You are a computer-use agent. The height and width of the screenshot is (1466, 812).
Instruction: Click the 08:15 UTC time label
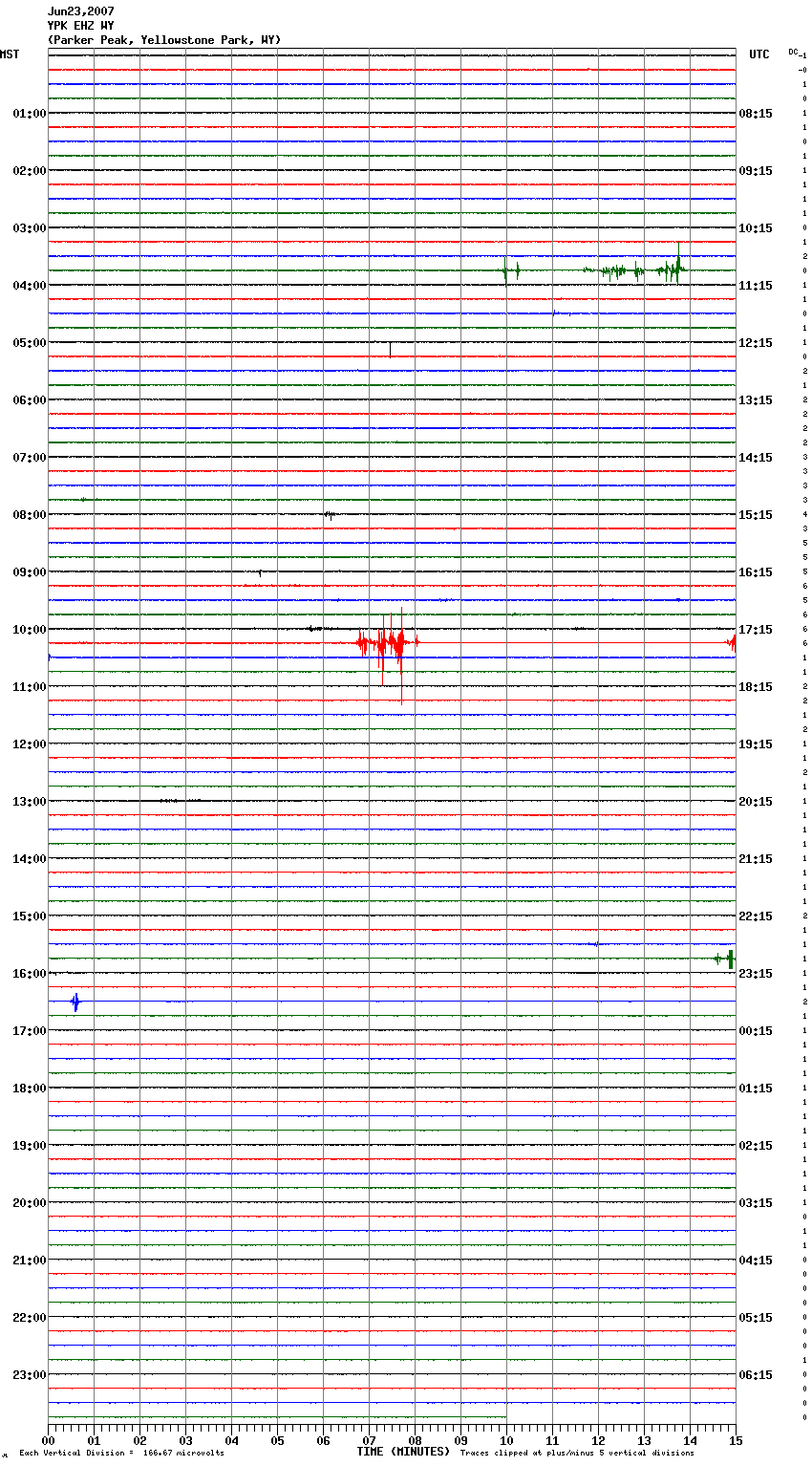point(756,114)
